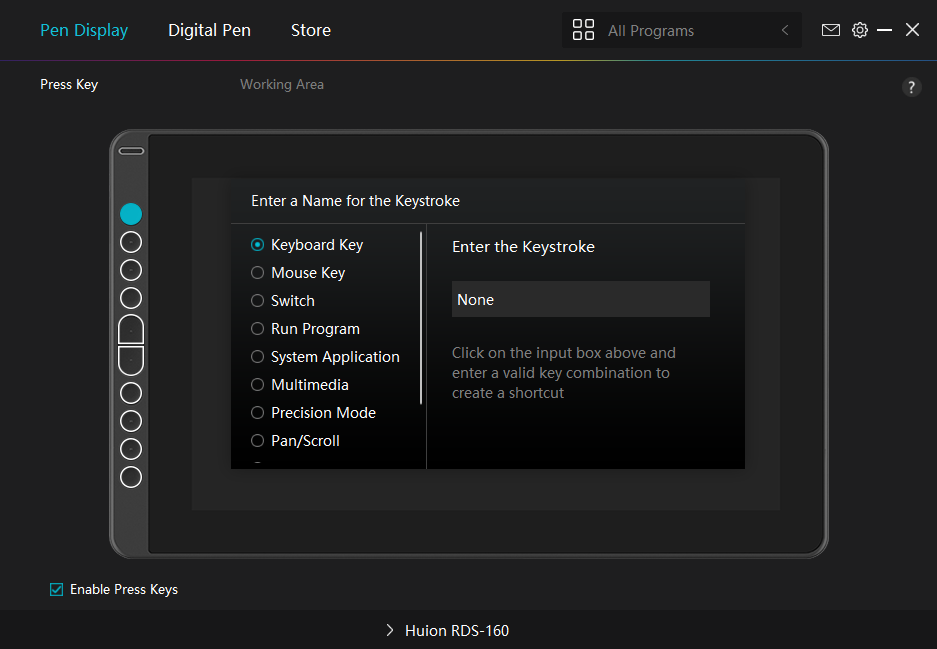Uncheck the Enable Press Keys checkbox
This screenshot has width=937, height=649.
coord(57,589)
